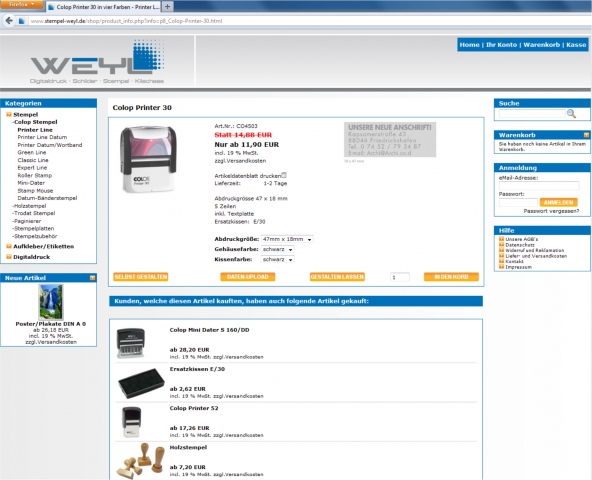Open Holzstempel product link in recommendations
The image size is (592, 480).
point(188,448)
